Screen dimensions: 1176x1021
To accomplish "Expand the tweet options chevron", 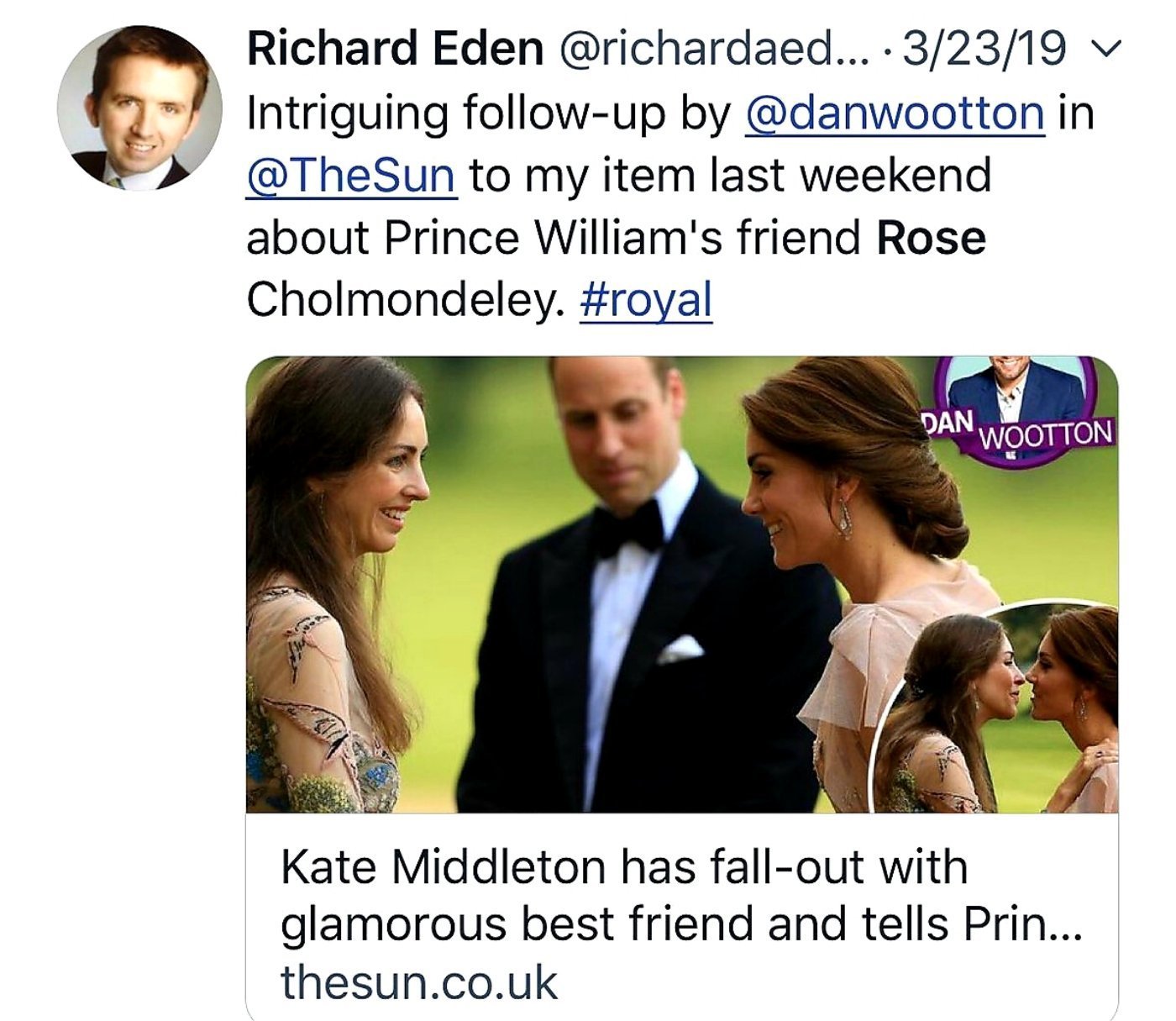I will point(1109,50).
